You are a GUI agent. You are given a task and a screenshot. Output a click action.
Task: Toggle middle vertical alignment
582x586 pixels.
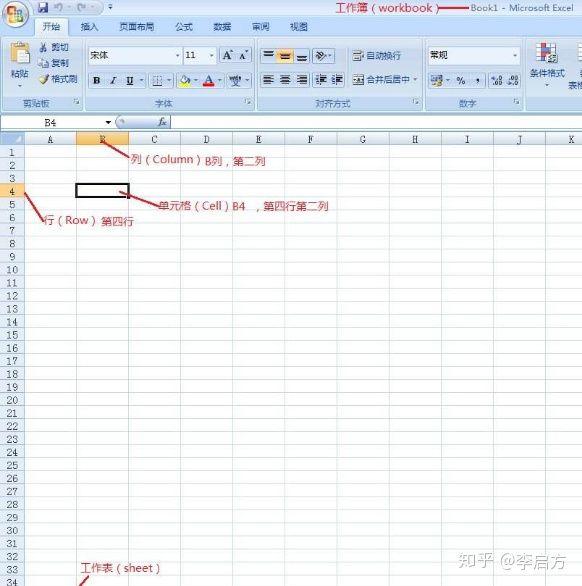(x=285, y=56)
